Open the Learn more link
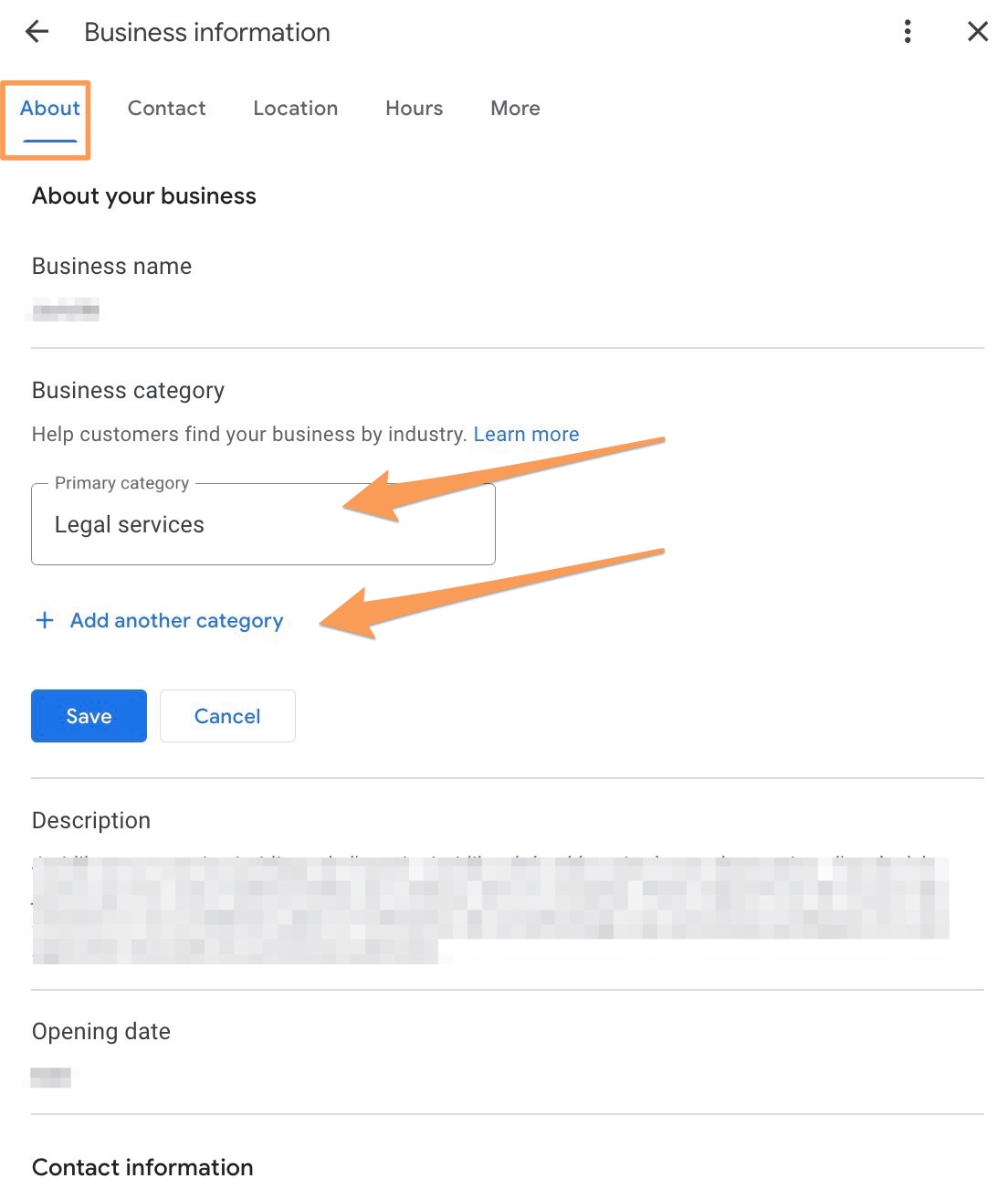Screen dimensions: 1008x1189 pos(526,435)
